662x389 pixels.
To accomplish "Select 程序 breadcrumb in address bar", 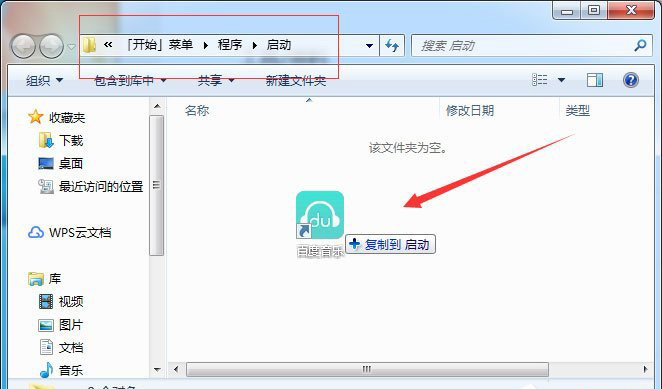I will (x=230, y=44).
